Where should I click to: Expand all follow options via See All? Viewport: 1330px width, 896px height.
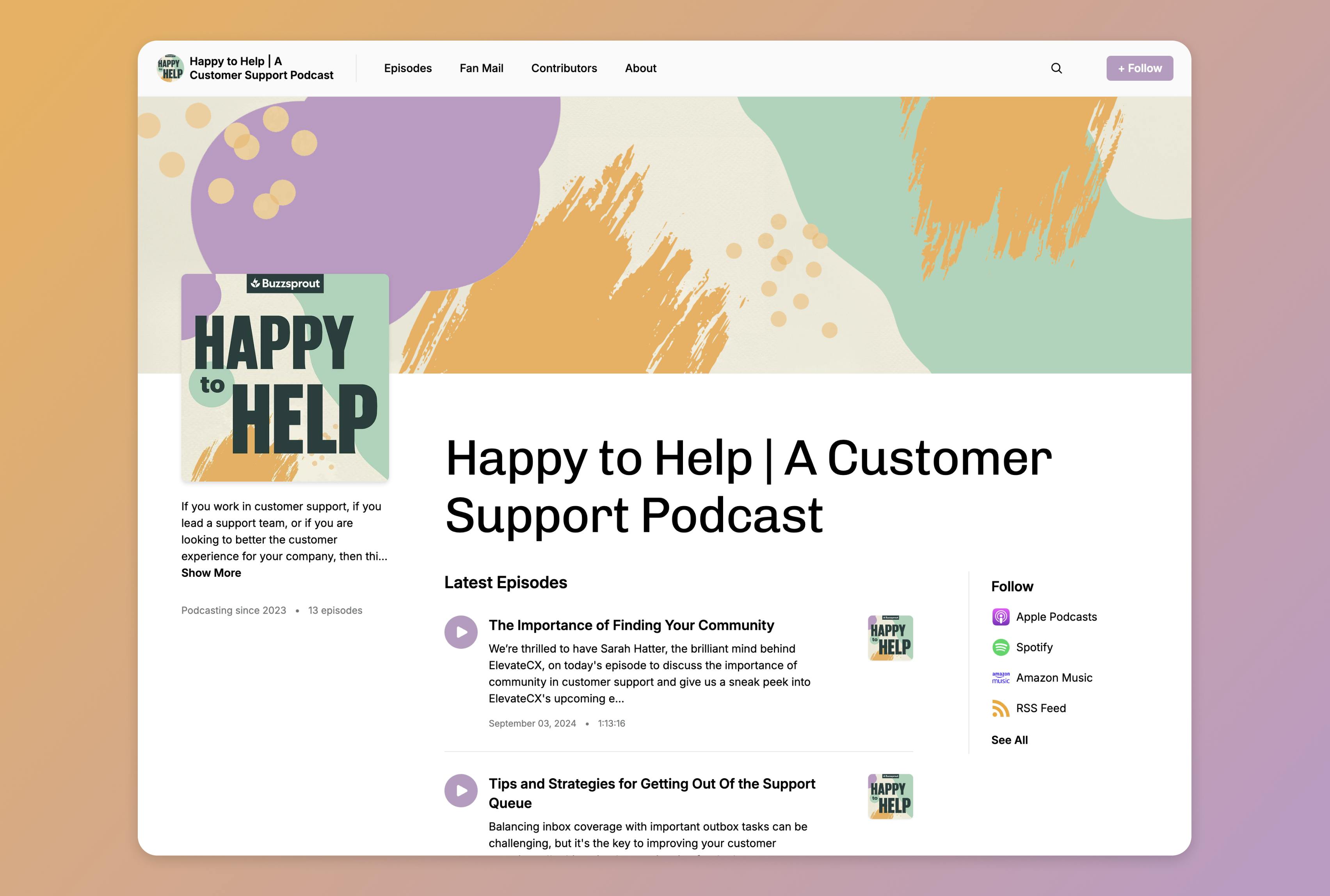1009,740
